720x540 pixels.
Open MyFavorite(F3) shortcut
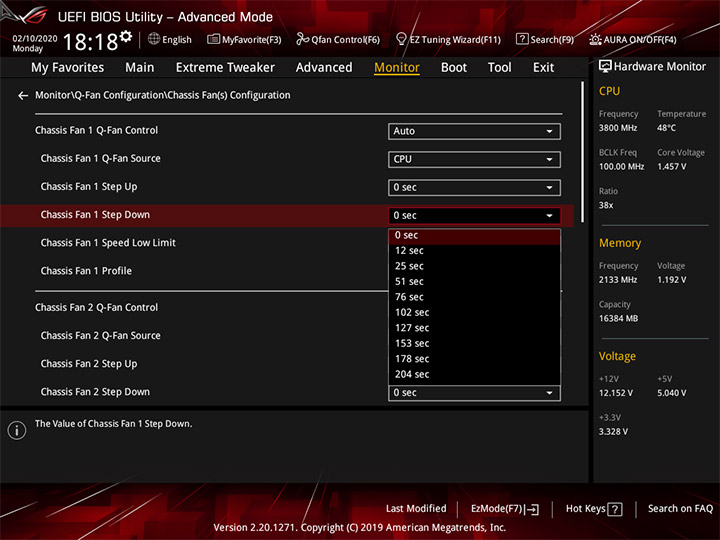(x=244, y=39)
